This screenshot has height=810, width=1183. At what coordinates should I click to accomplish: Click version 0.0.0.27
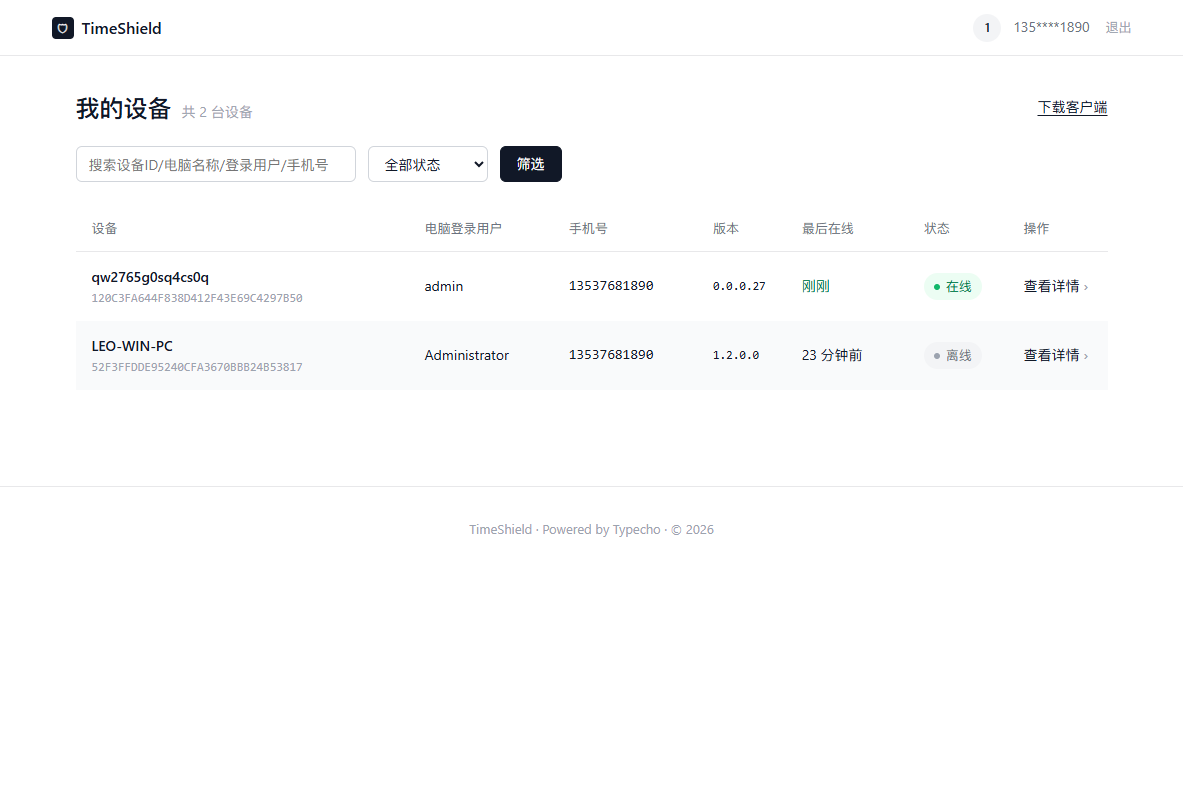tap(739, 287)
